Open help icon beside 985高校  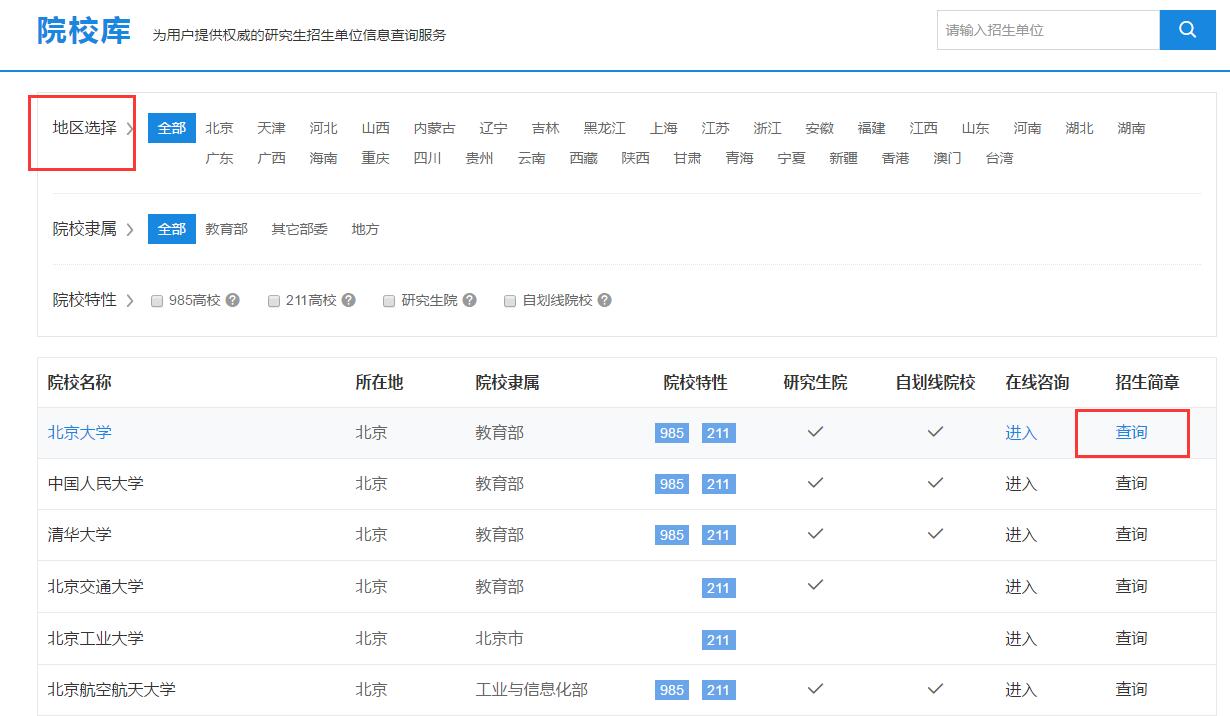click(x=233, y=300)
